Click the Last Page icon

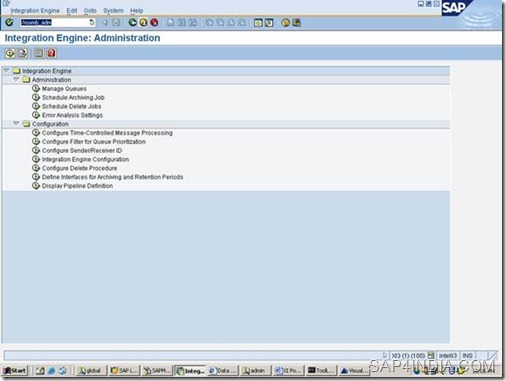point(241,23)
